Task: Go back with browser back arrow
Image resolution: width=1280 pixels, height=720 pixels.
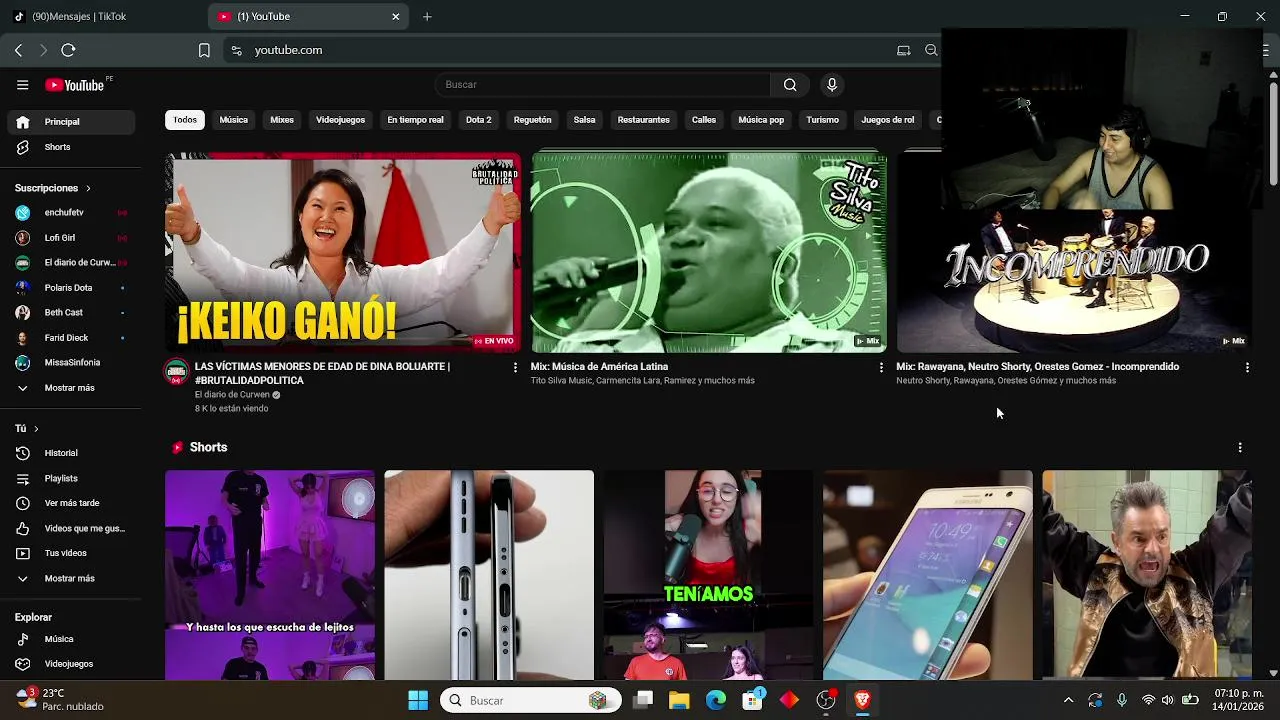Action: [18, 50]
